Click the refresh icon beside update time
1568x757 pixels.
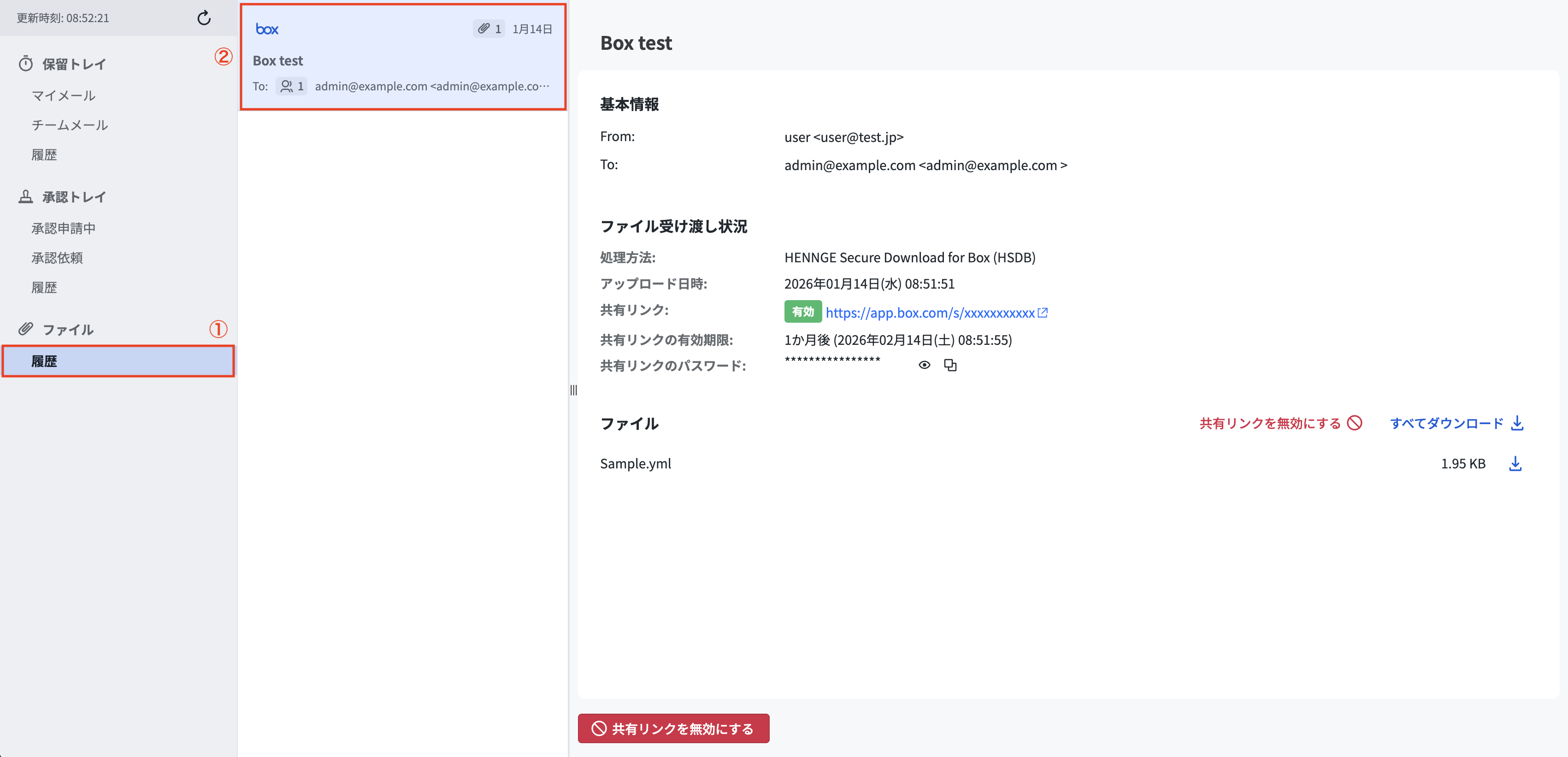click(x=204, y=18)
